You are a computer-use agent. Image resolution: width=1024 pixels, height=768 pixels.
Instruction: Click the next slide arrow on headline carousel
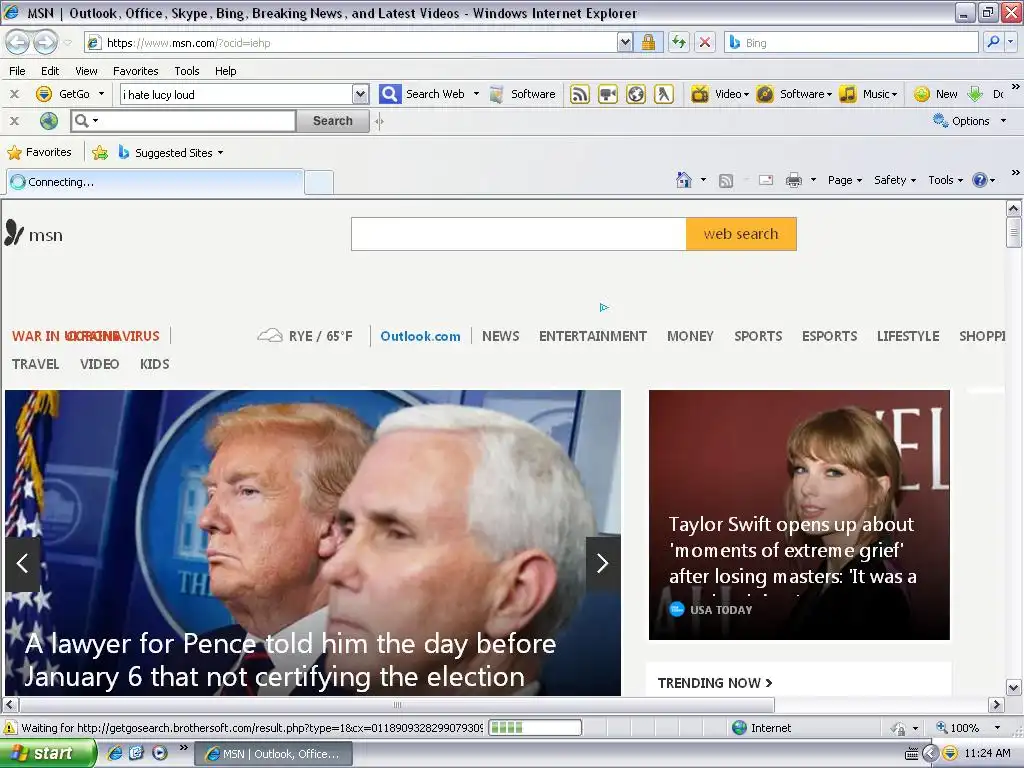point(602,564)
